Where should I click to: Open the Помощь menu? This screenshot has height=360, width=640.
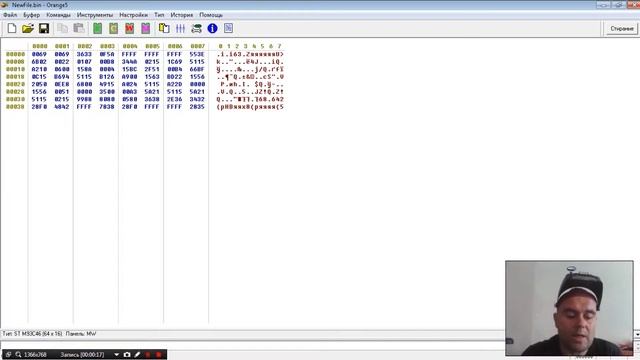pyautogui.click(x=211, y=15)
